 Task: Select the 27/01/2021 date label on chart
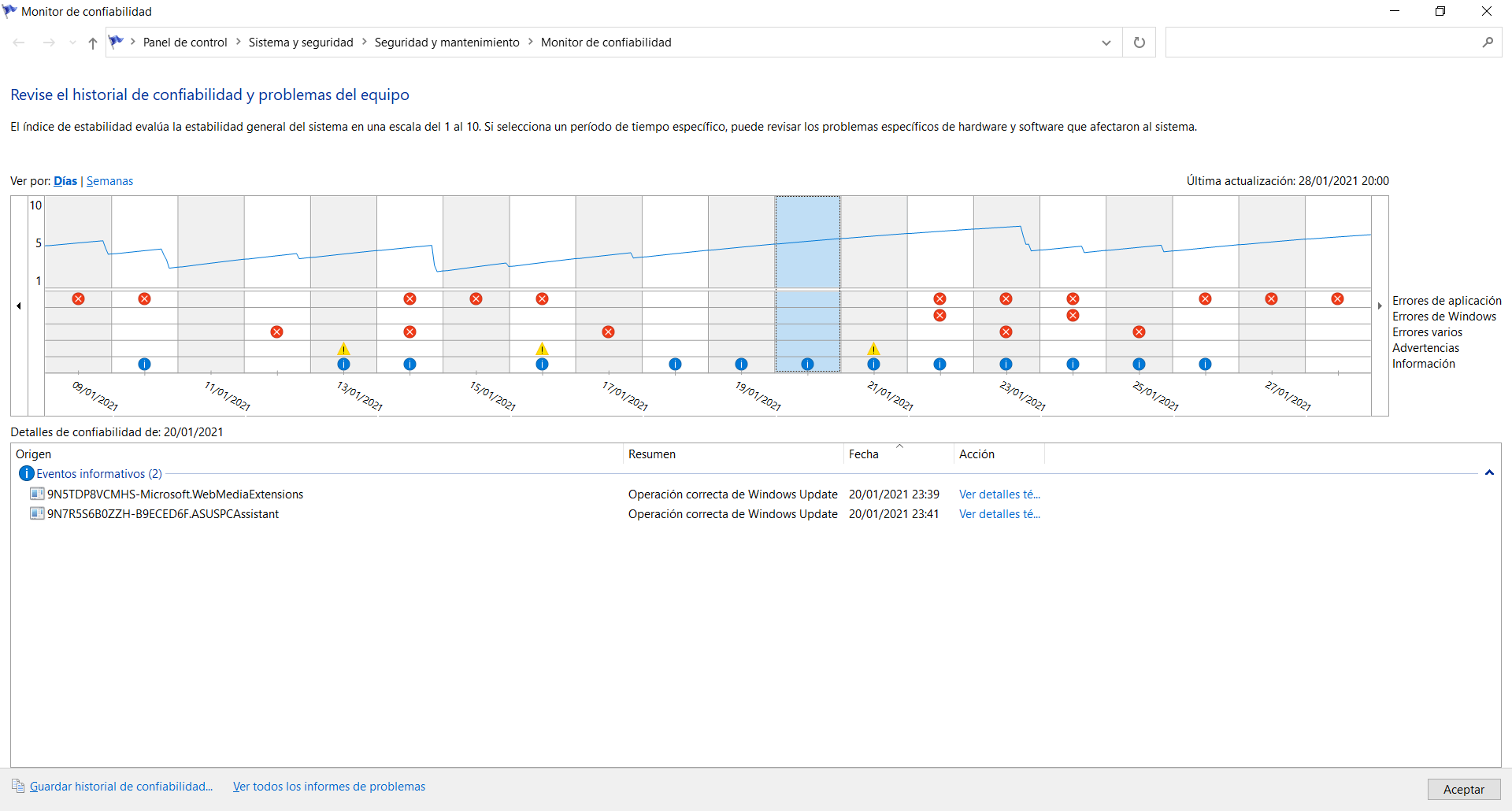1288,395
